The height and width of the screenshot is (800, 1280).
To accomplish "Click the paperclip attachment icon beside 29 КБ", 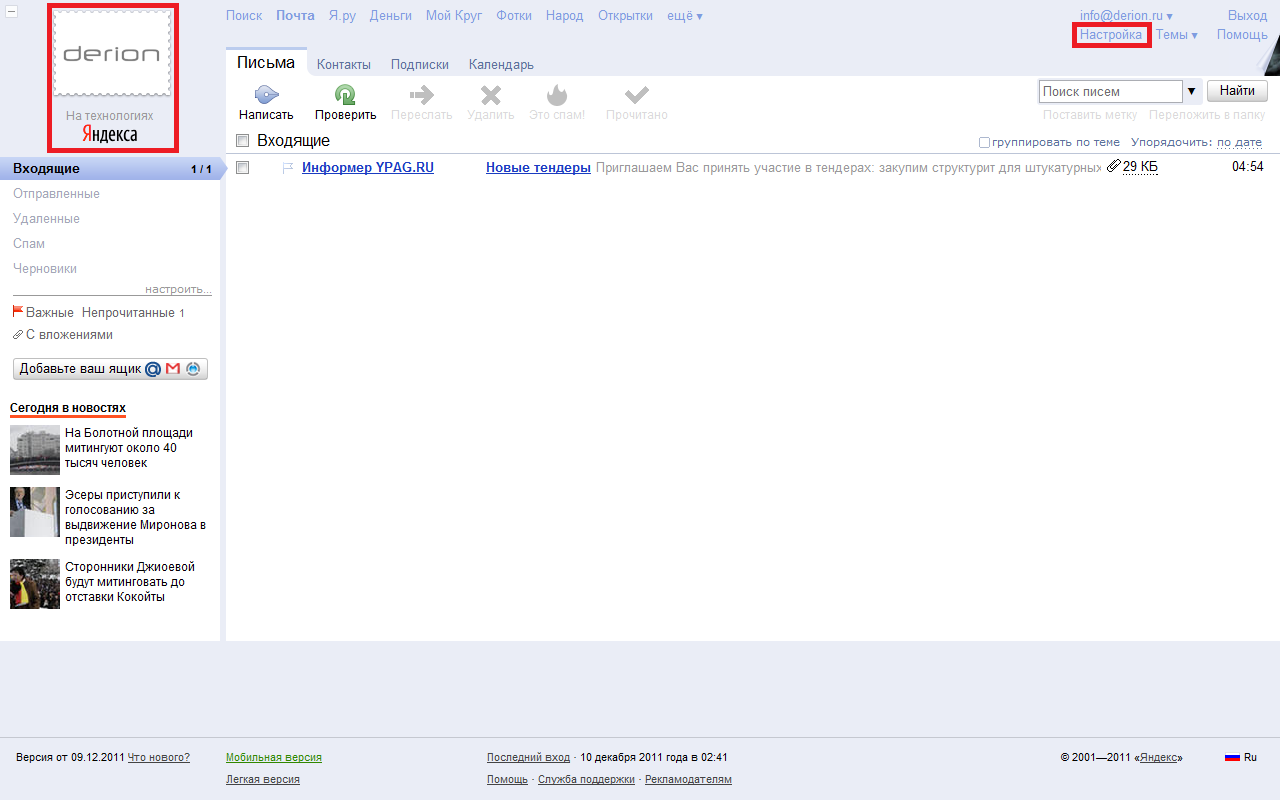I will [x=1113, y=166].
